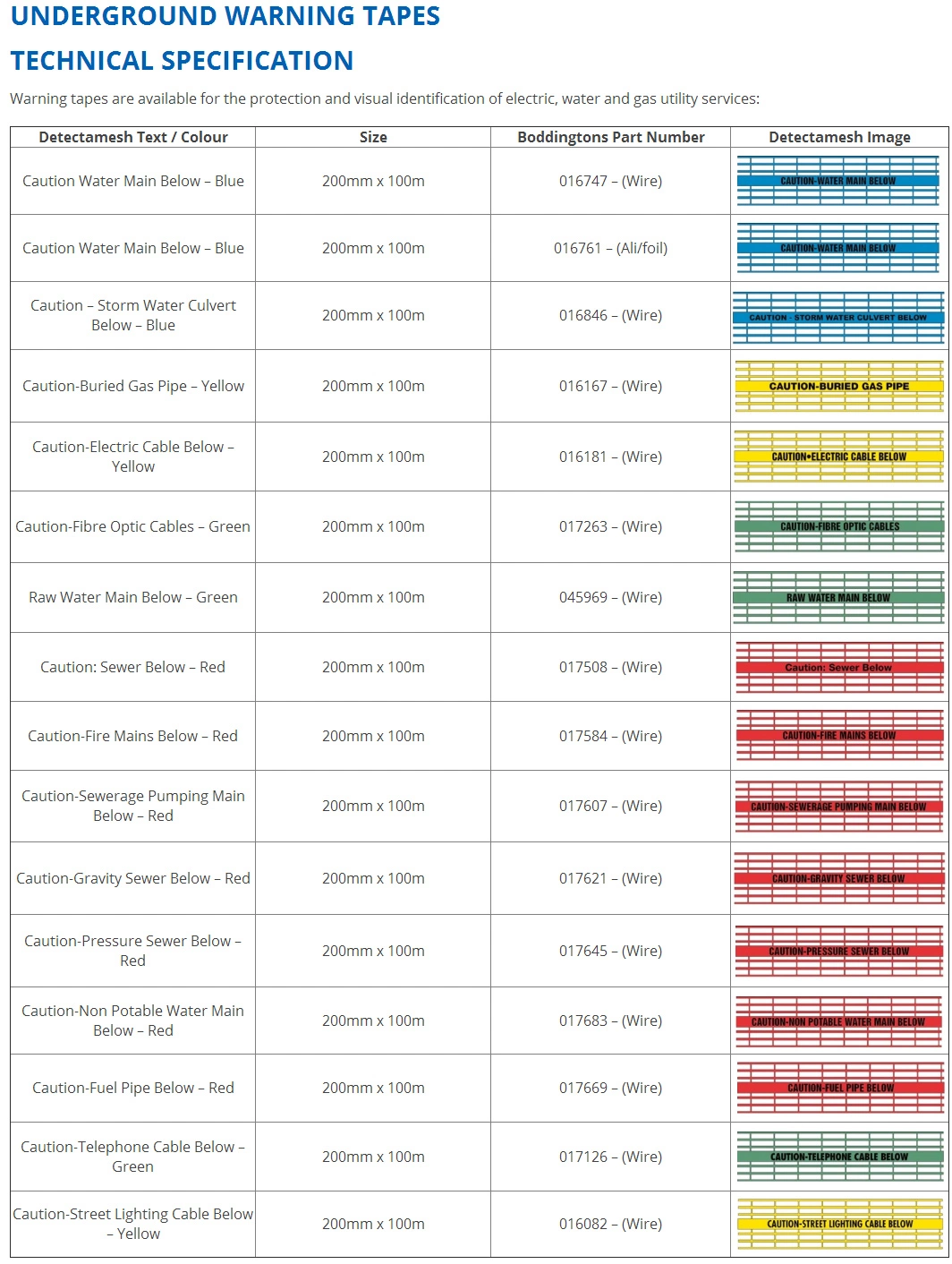Click the Non Potable Water Main tape image
Screen dimensions: 952x1264
point(838,1021)
